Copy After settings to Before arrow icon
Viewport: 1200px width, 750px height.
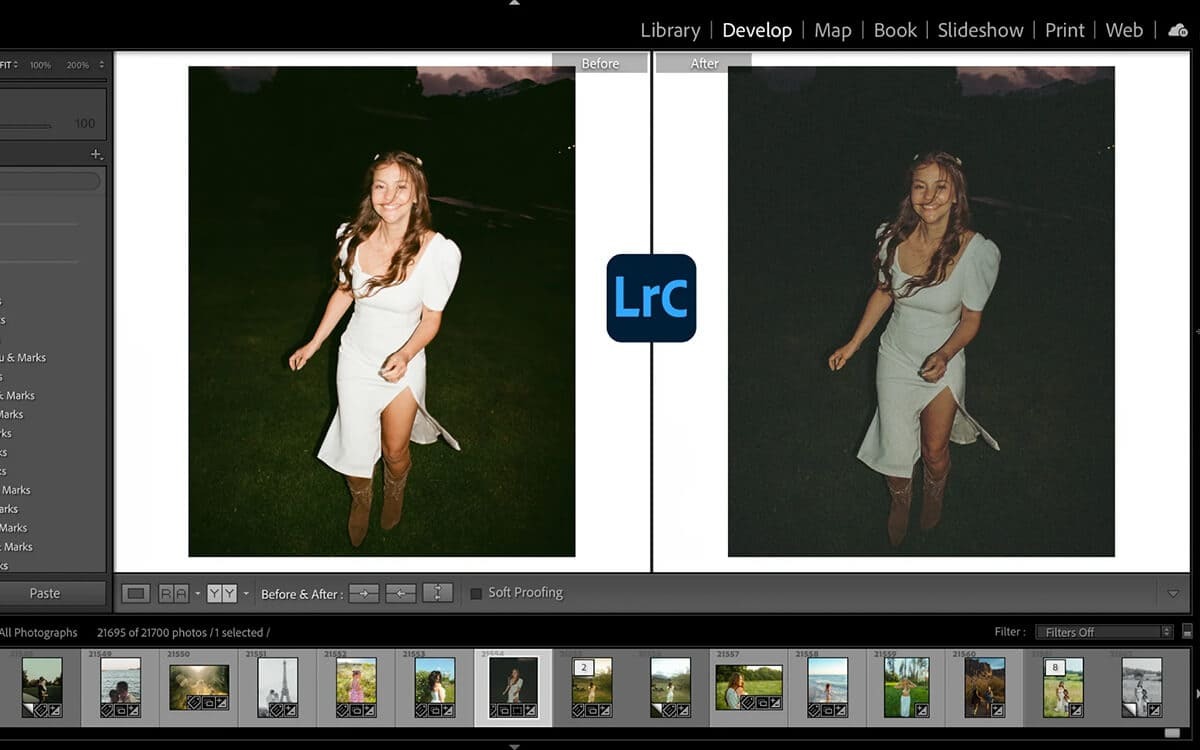[x=400, y=593]
